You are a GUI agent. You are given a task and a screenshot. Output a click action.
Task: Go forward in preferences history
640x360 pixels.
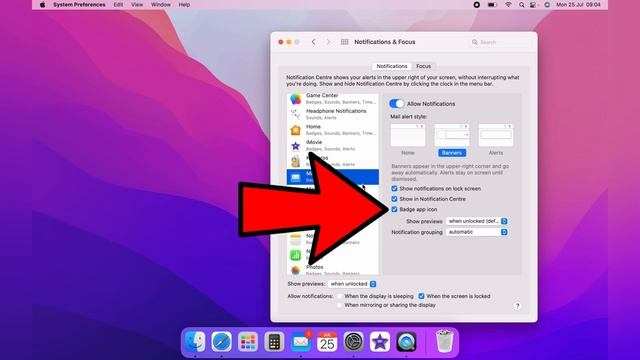pos(328,42)
